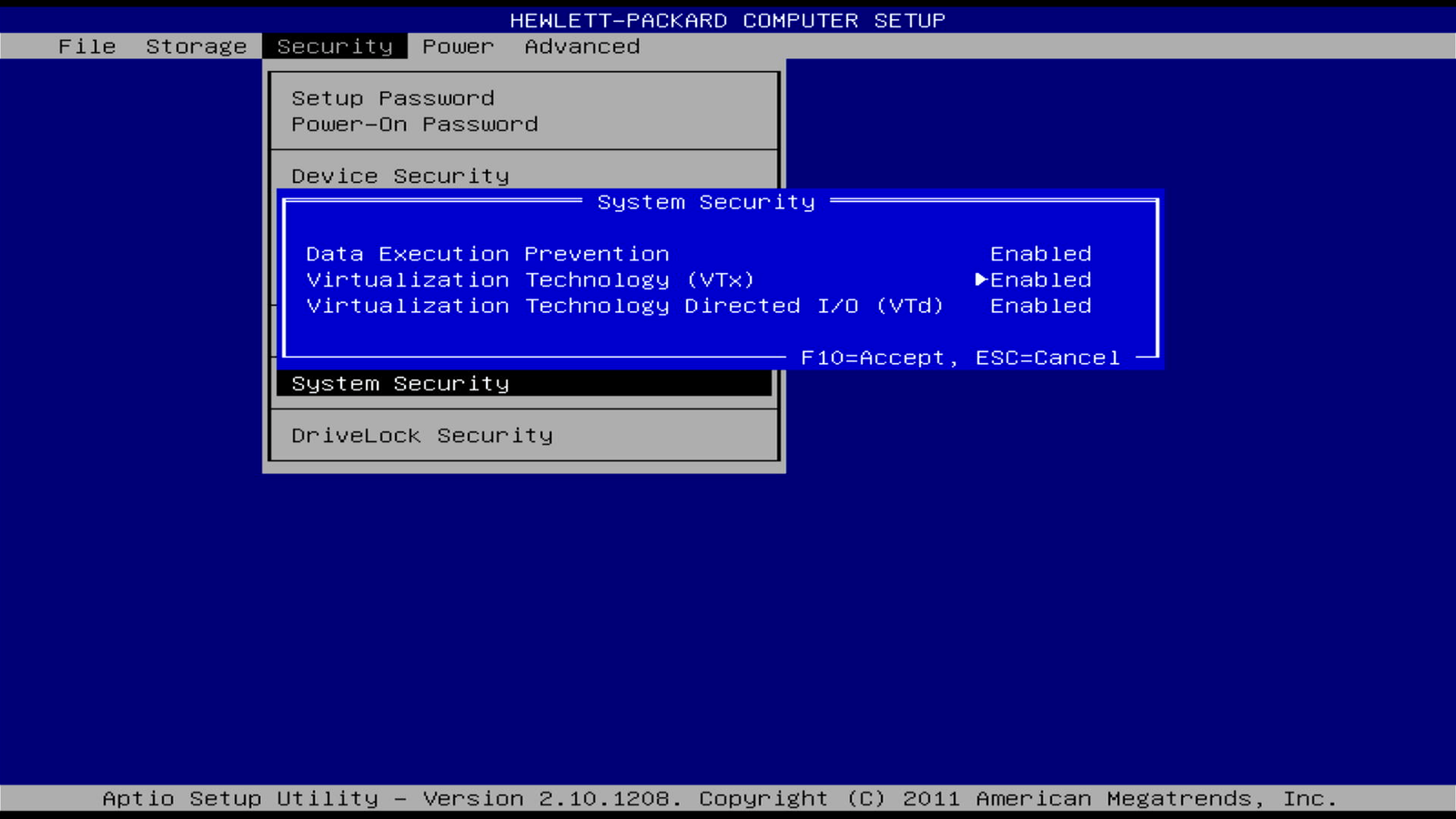Click ESC=Cancel to discard changes
This screenshot has width=1456, height=819.
click(x=1047, y=359)
